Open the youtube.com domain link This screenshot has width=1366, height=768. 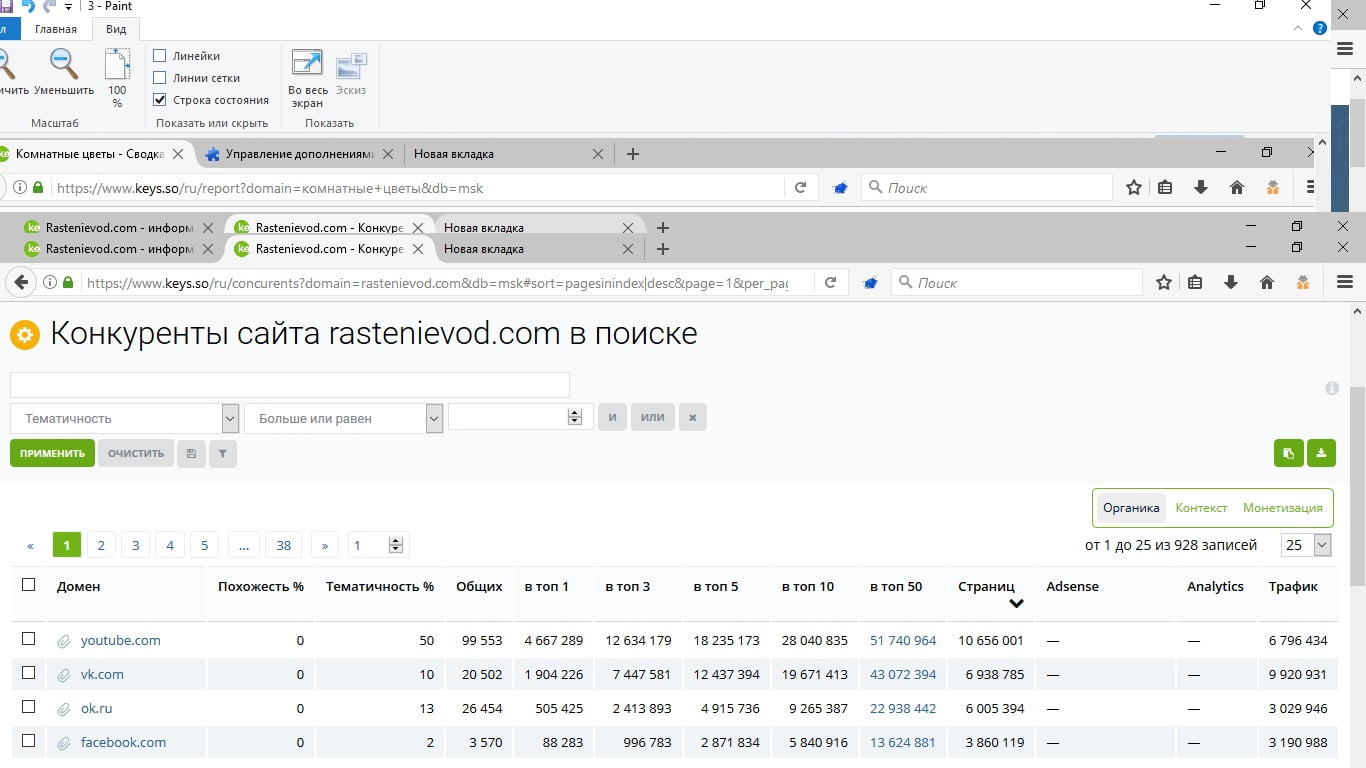point(121,641)
